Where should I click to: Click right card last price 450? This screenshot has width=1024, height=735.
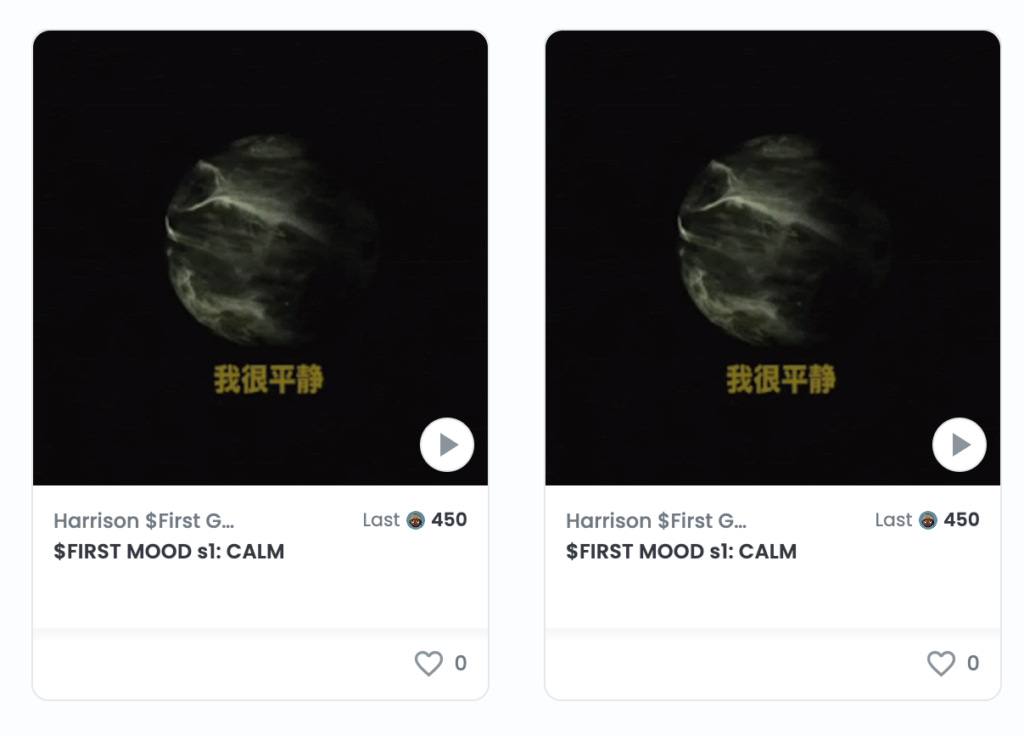coord(961,519)
